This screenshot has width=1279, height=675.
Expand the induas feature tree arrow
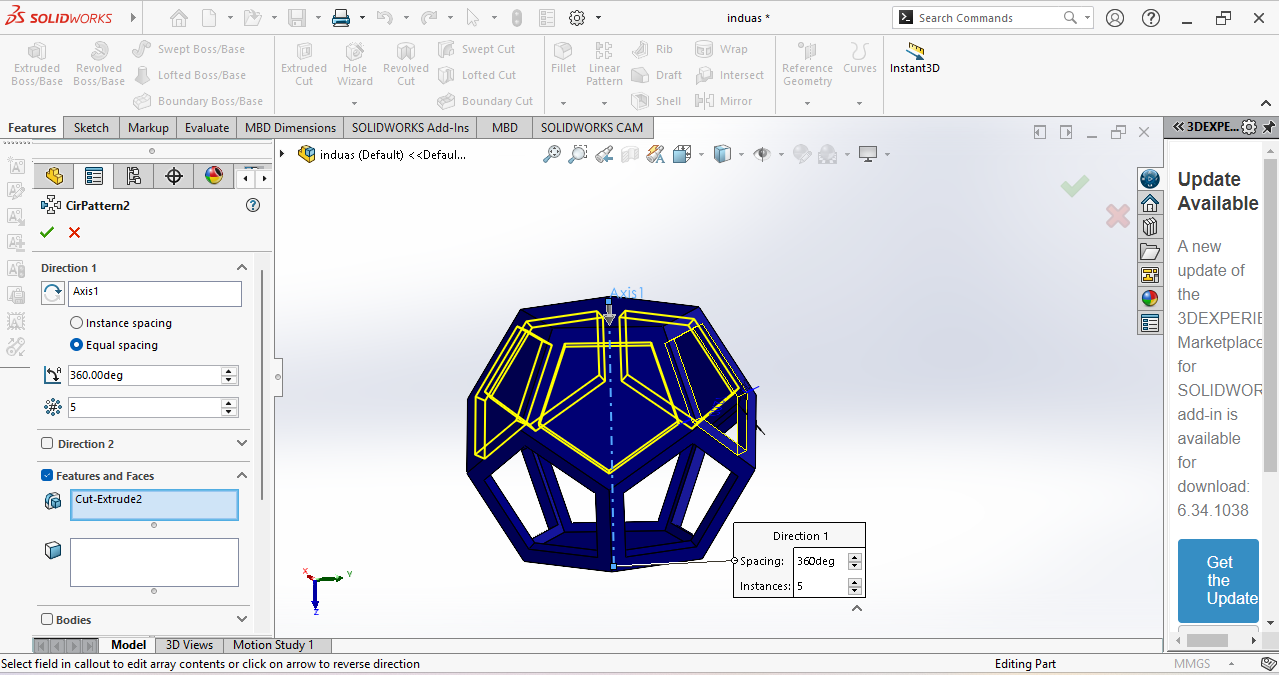[283, 154]
